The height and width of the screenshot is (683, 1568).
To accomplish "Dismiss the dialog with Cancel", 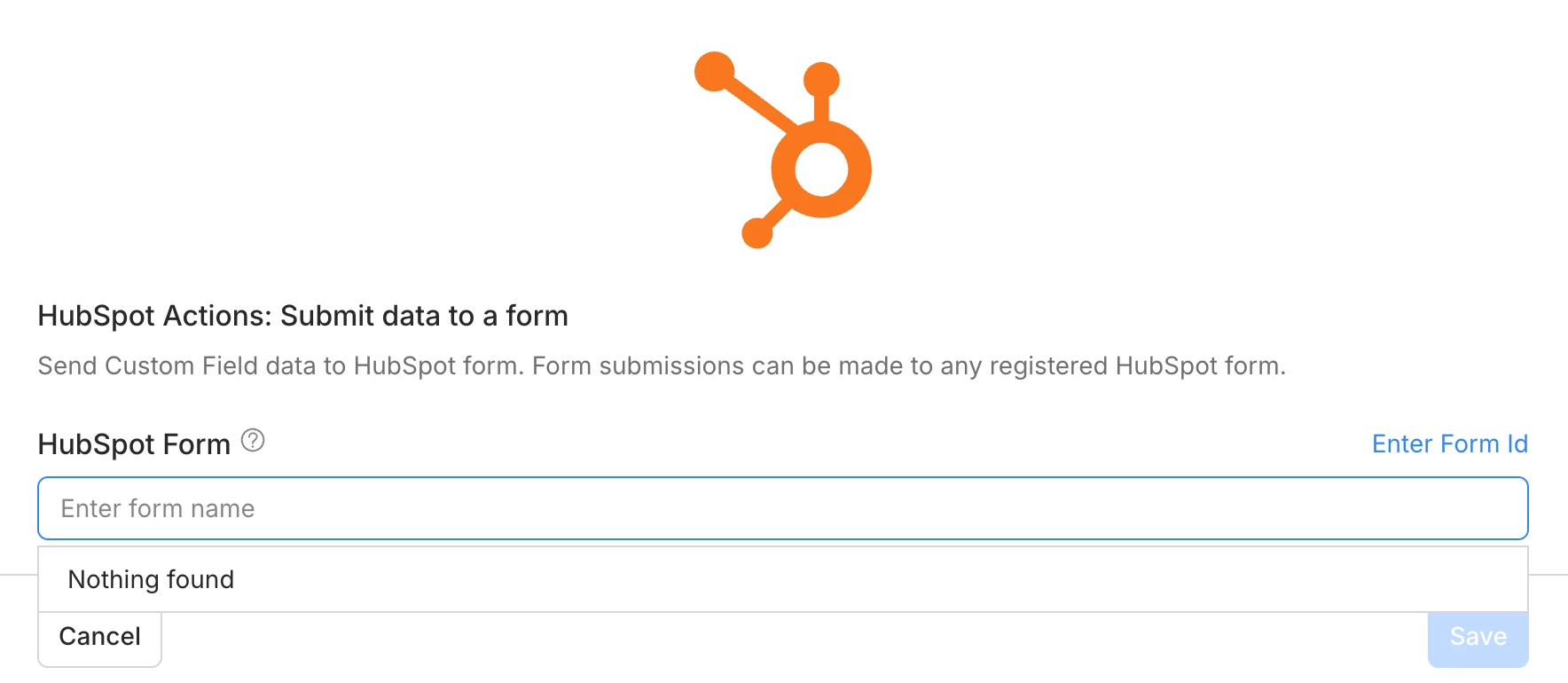I will click(x=99, y=637).
